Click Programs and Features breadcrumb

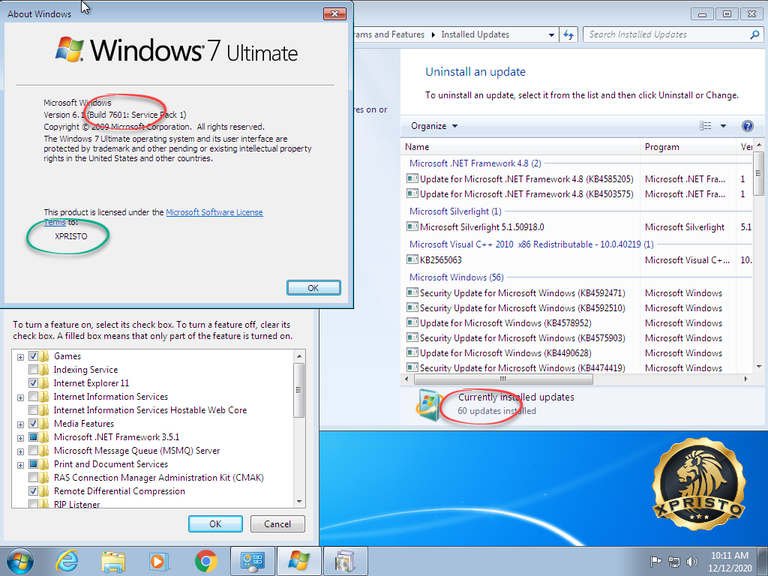click(389, 35)
